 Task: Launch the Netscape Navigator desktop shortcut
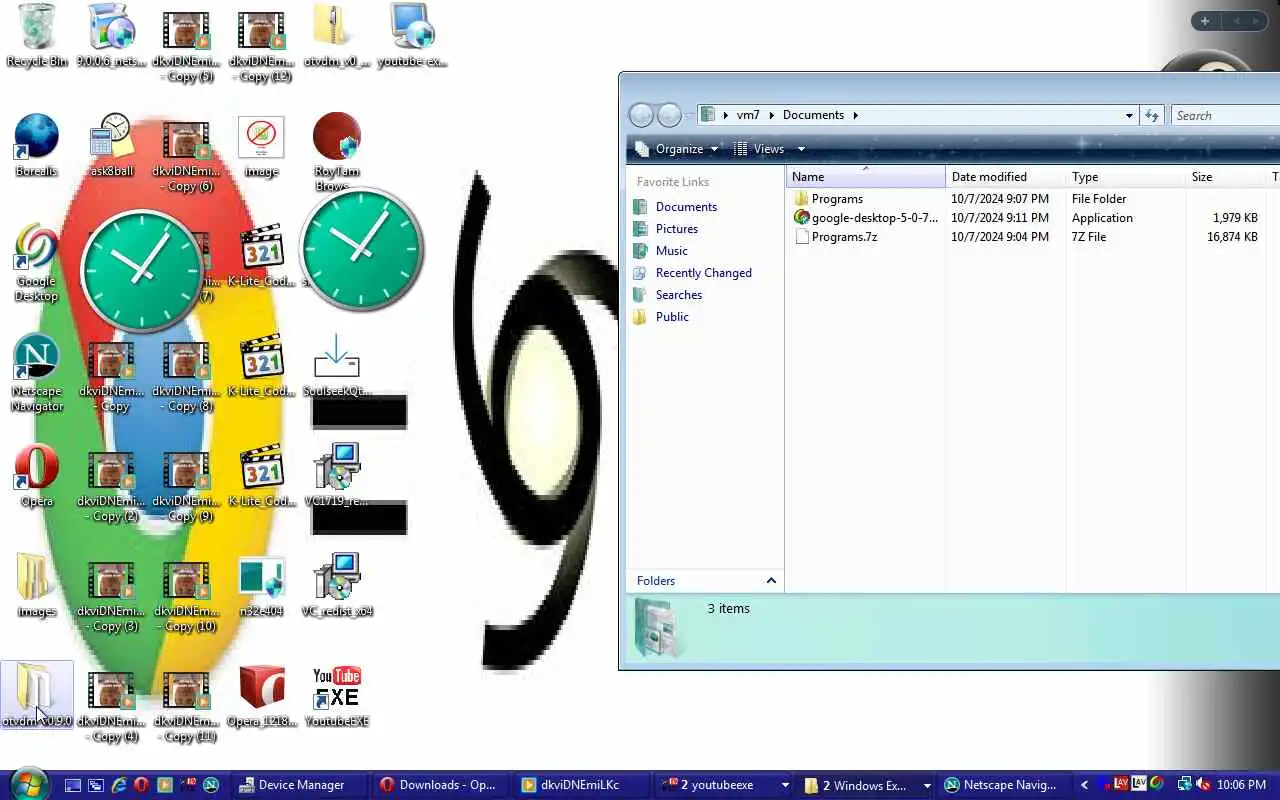(37, 372)
